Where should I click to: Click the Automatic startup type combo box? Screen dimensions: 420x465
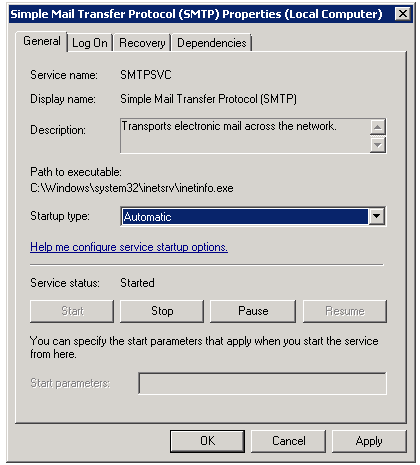[253, 216]
